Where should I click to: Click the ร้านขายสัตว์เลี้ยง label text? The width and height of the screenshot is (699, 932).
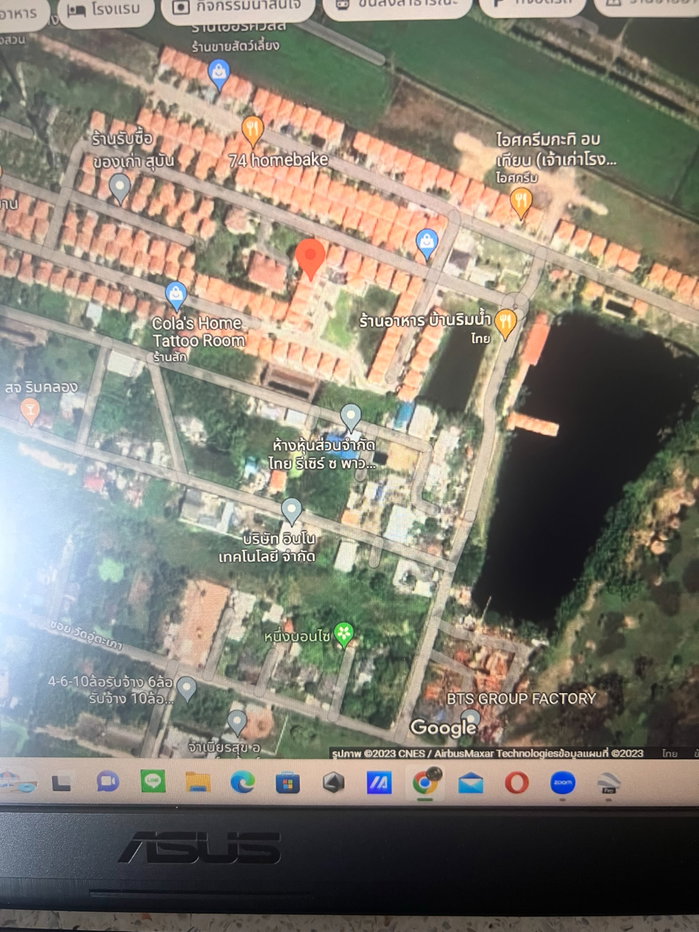tap(235, 46)
